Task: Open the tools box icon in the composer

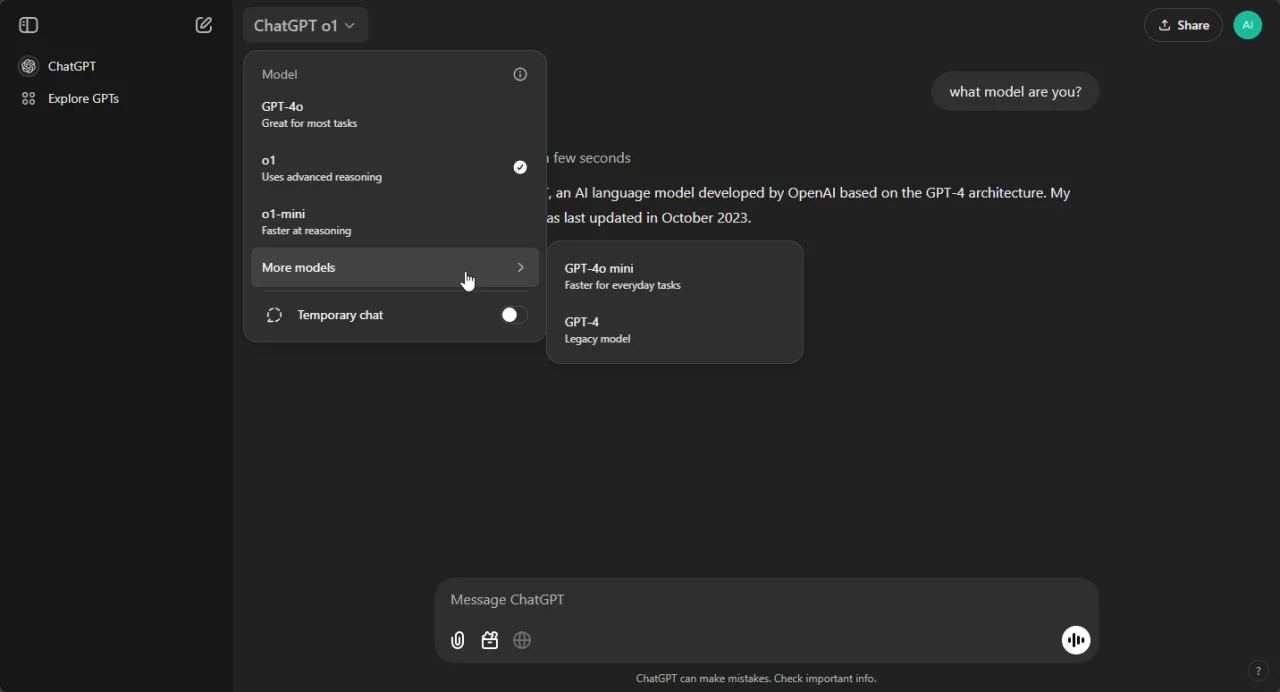Action: pos(490,640)
